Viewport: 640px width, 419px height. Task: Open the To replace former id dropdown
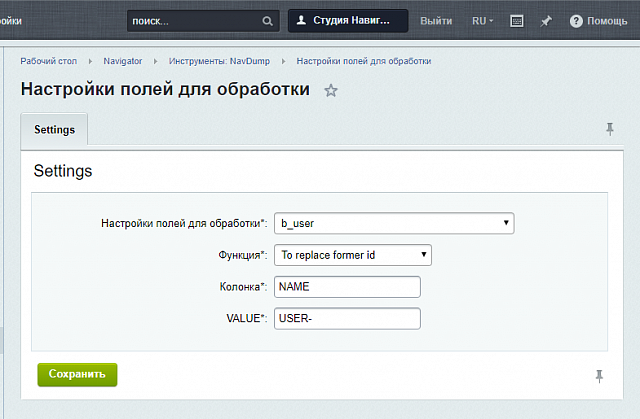point(353,255)
